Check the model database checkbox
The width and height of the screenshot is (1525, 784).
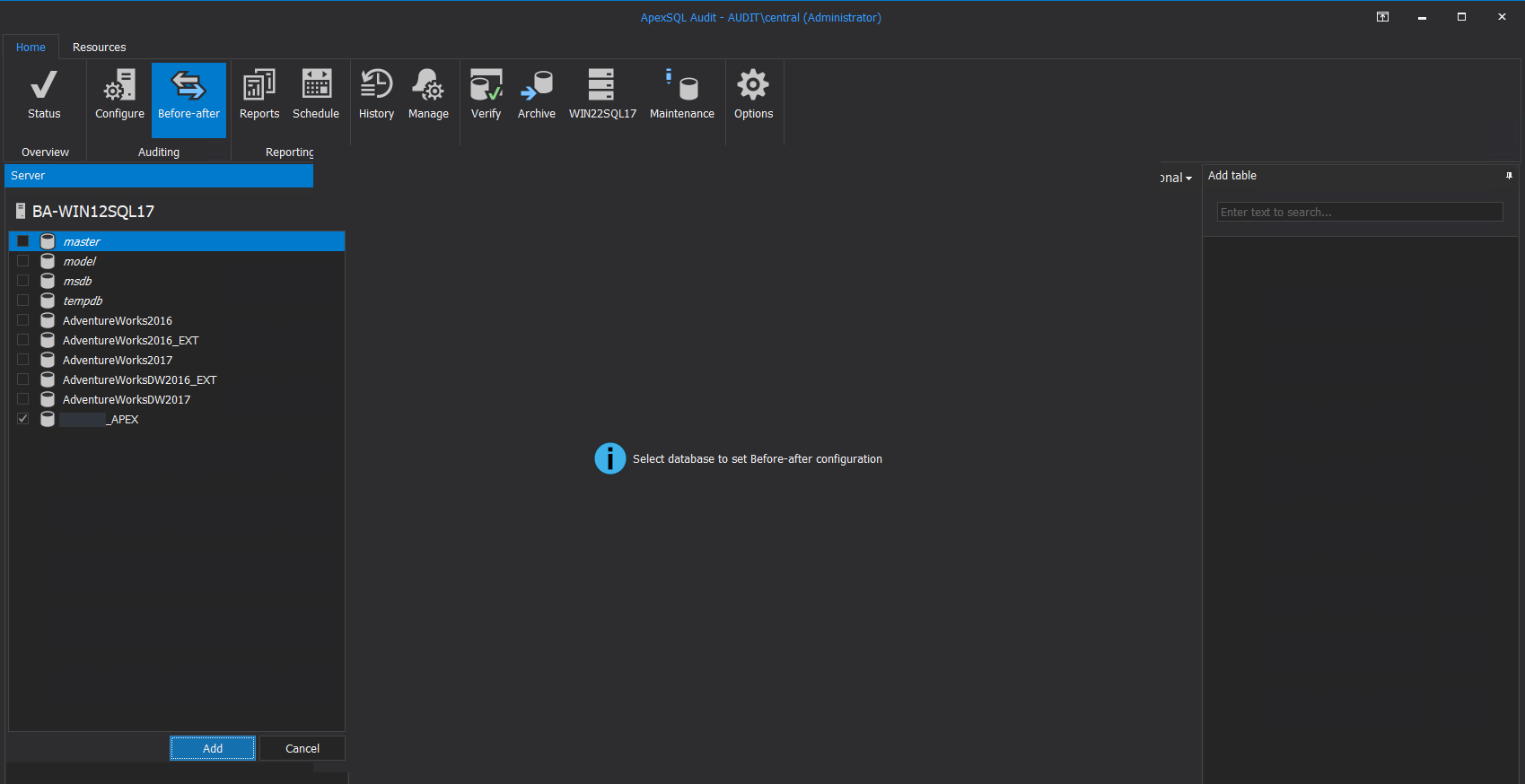[x=23, y=261]
